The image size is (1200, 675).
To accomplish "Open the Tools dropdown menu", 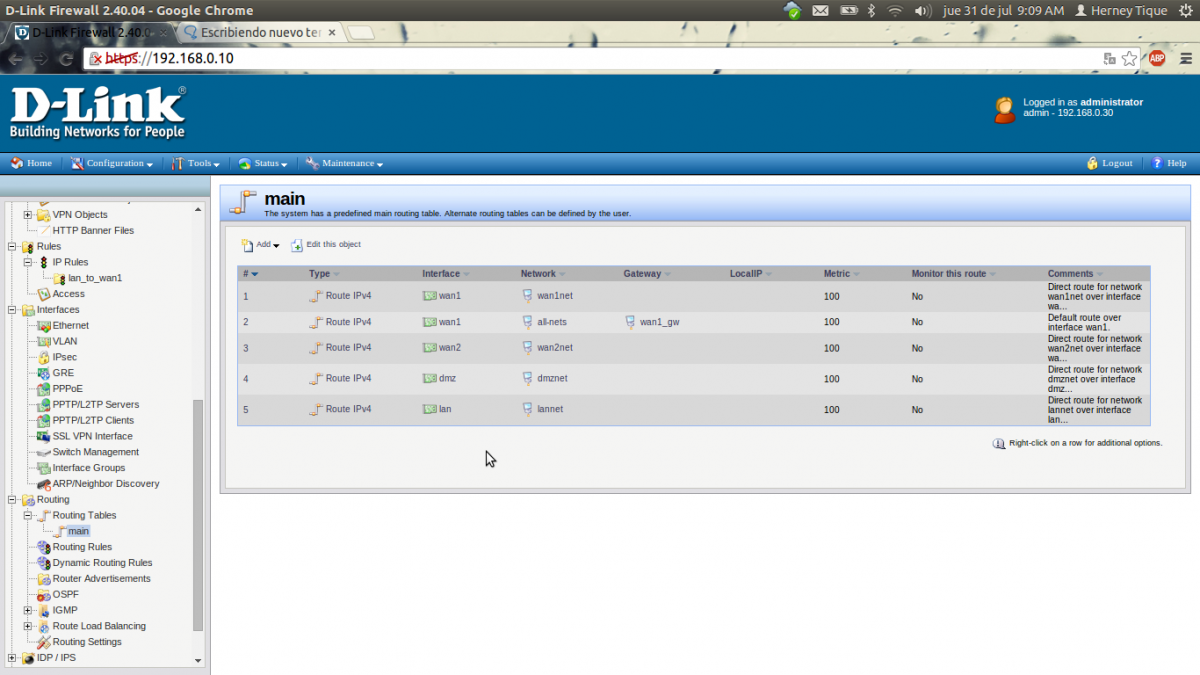I will 196,163.
